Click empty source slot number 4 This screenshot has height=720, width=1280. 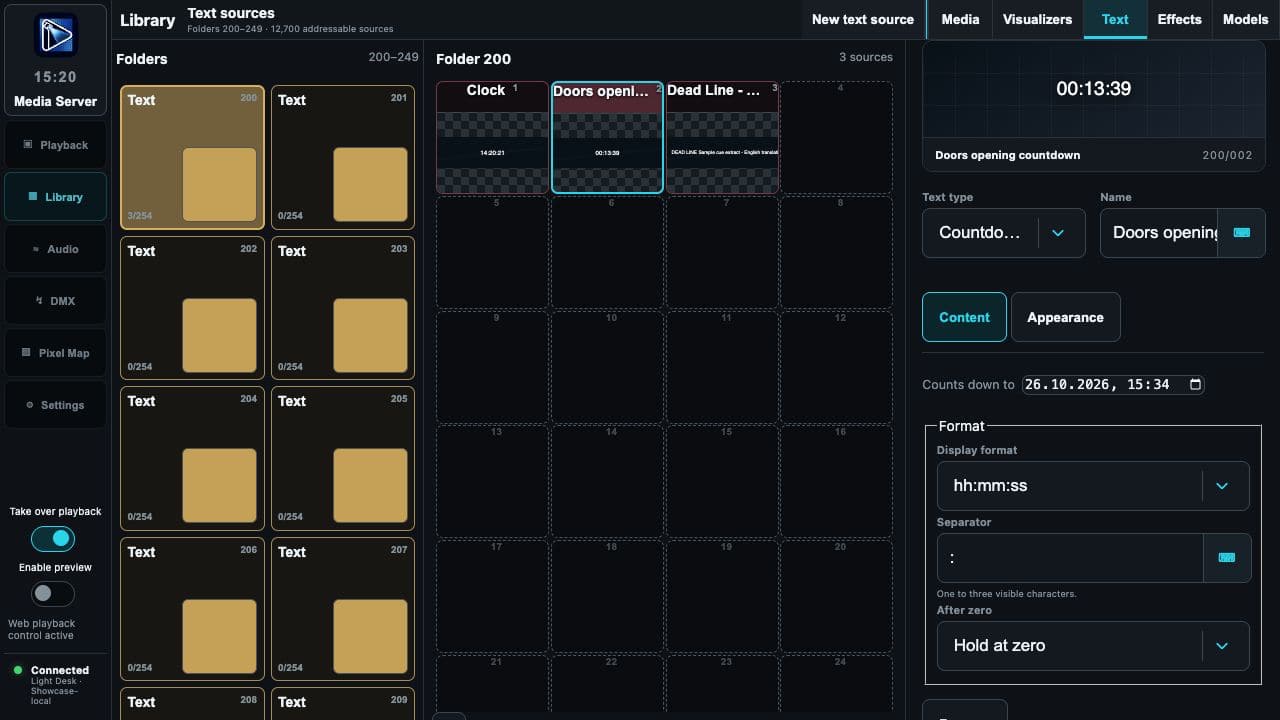tap(836, 137)
